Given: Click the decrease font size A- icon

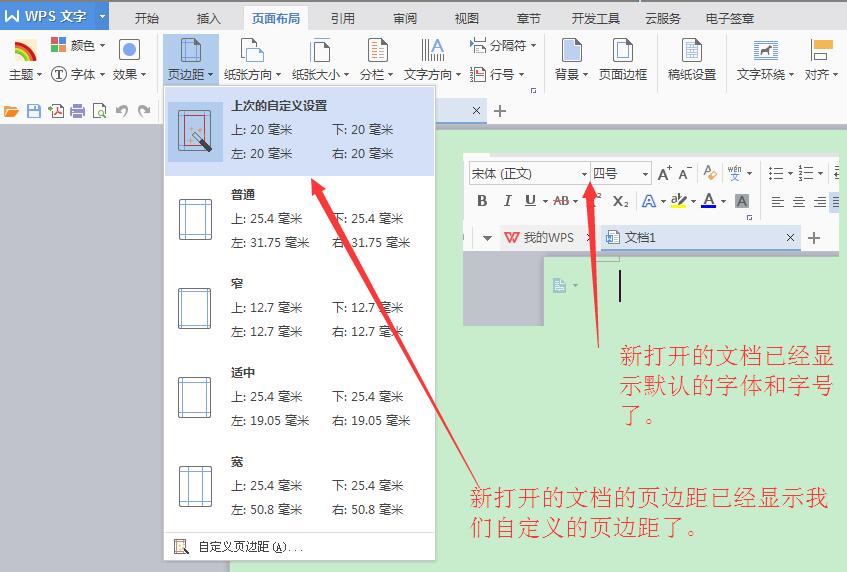Looking at the screenshot, I should pos(685,173).
